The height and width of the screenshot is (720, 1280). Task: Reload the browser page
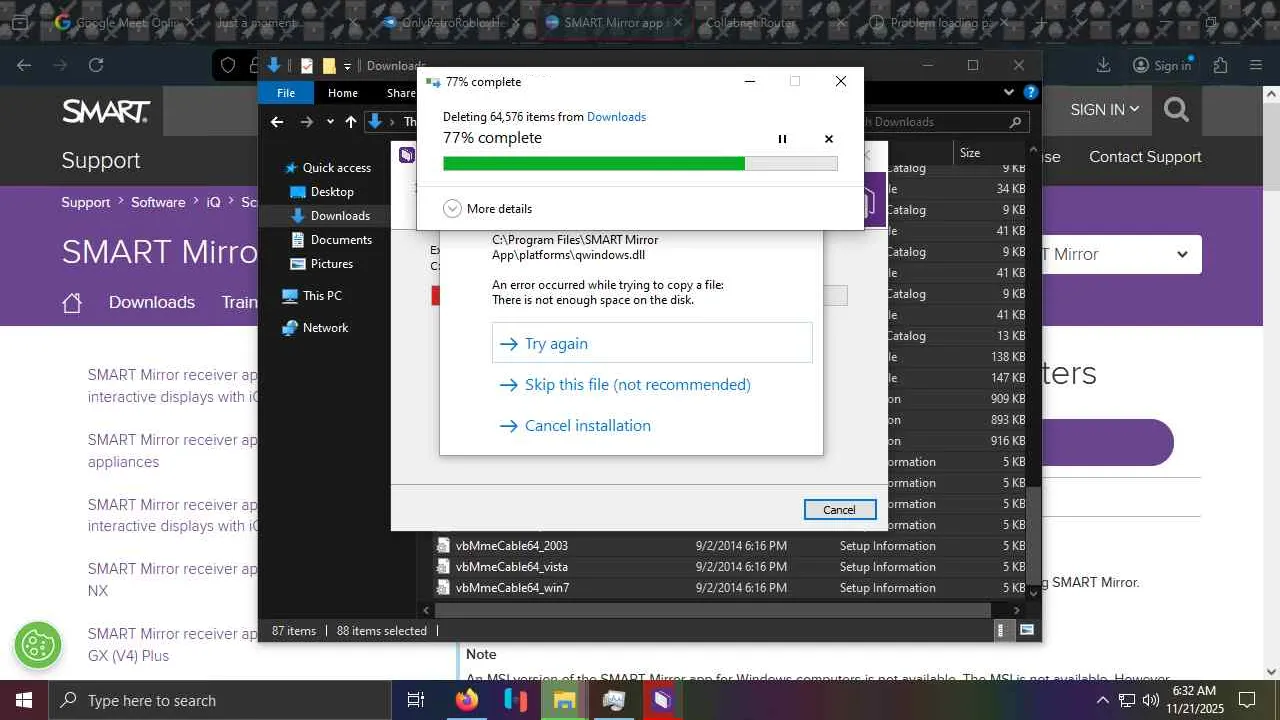[x=96, y=65]
